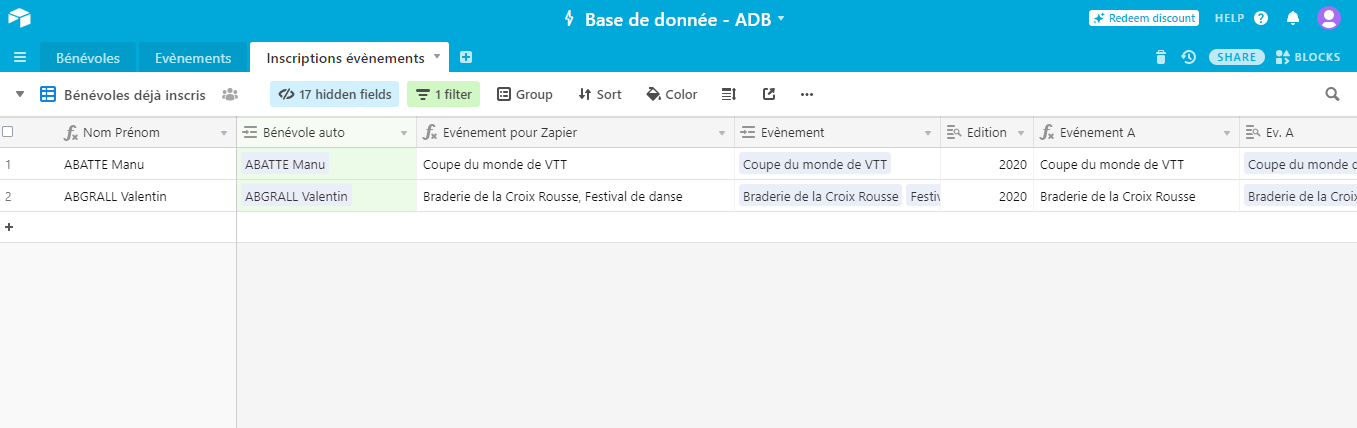The height and width of the screenshot is (428, 1357).
Task: Open Bénévole auto column dropdown arrow
Action: point(404,133)
